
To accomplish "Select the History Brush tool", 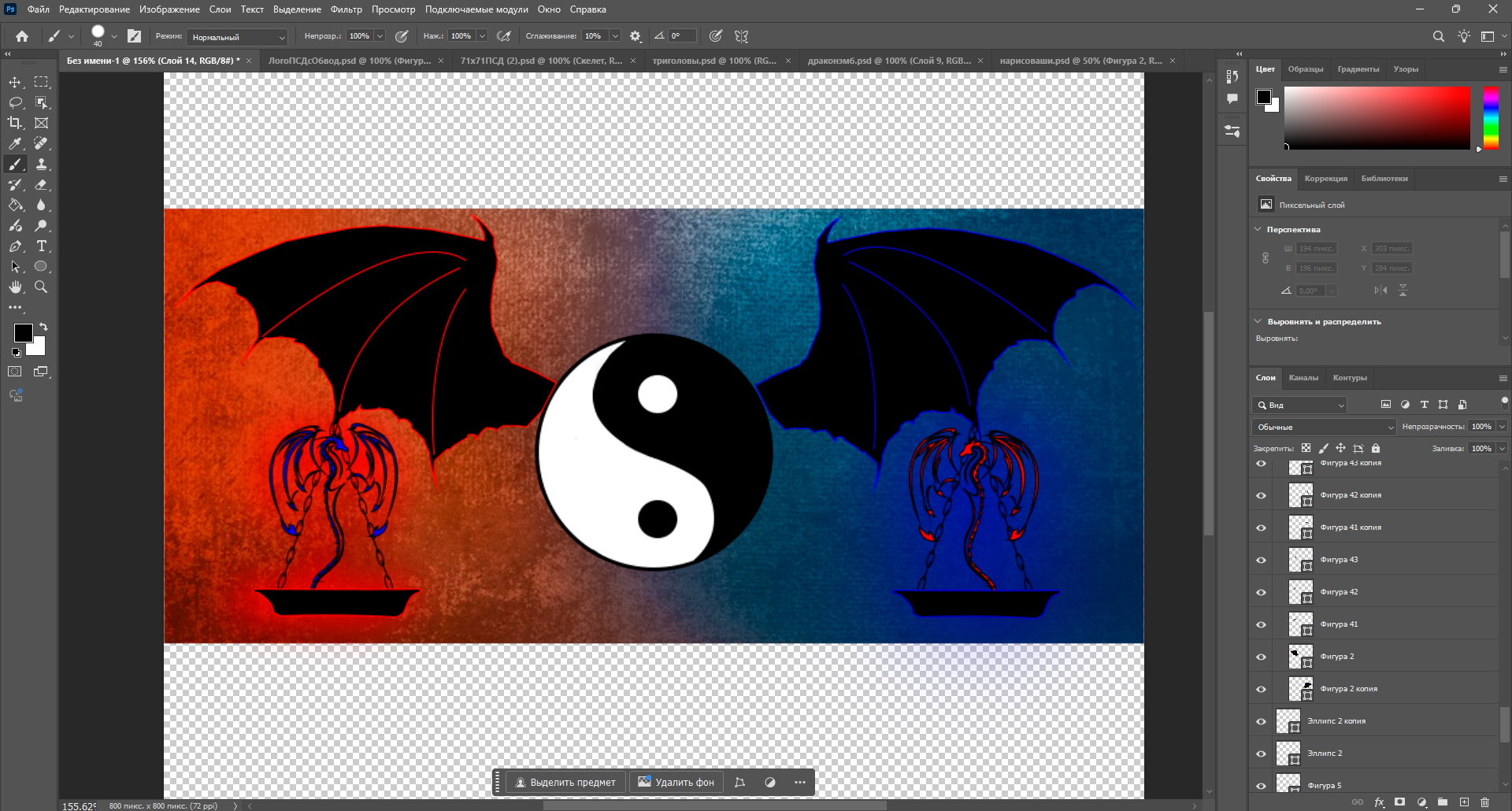I will point(15,184).
